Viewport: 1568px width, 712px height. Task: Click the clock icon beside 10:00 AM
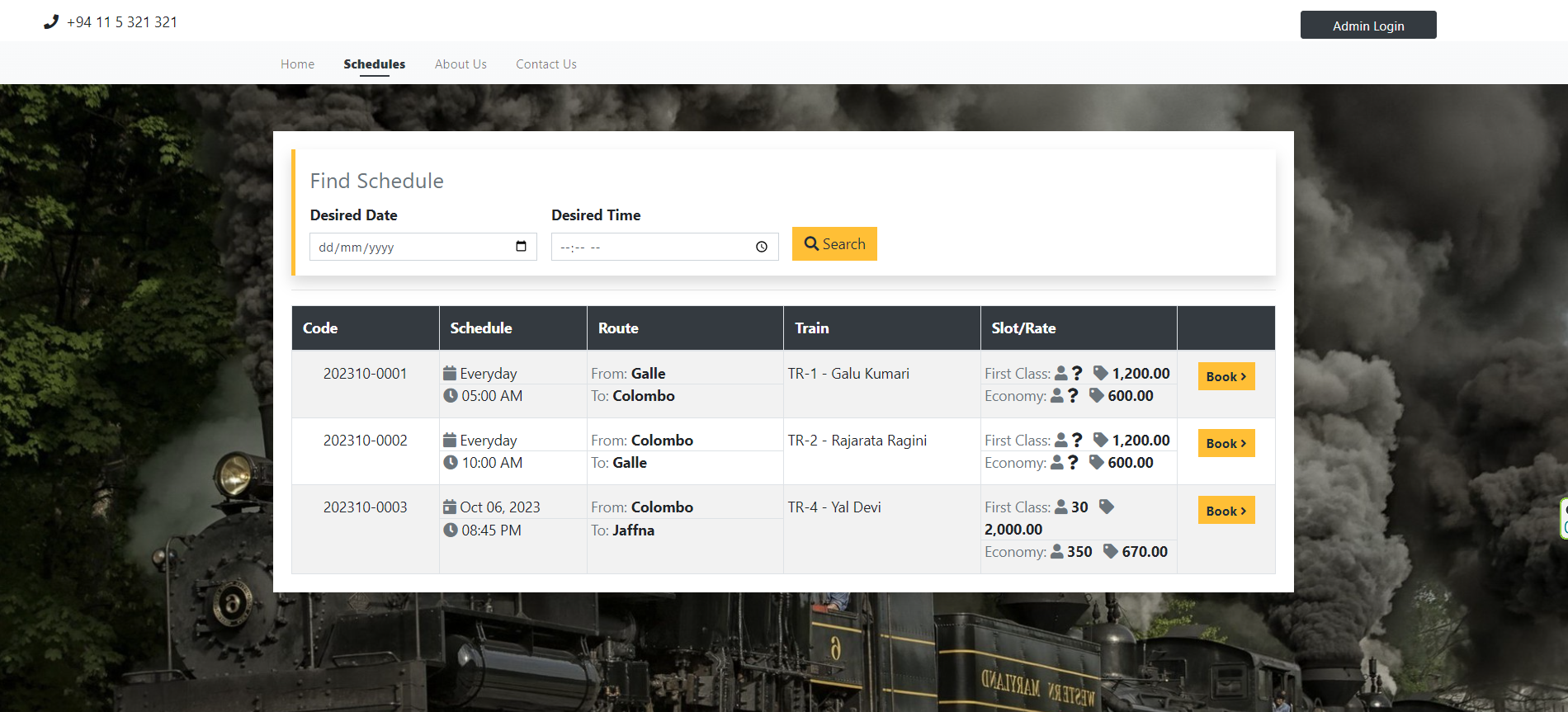[451, 463]
